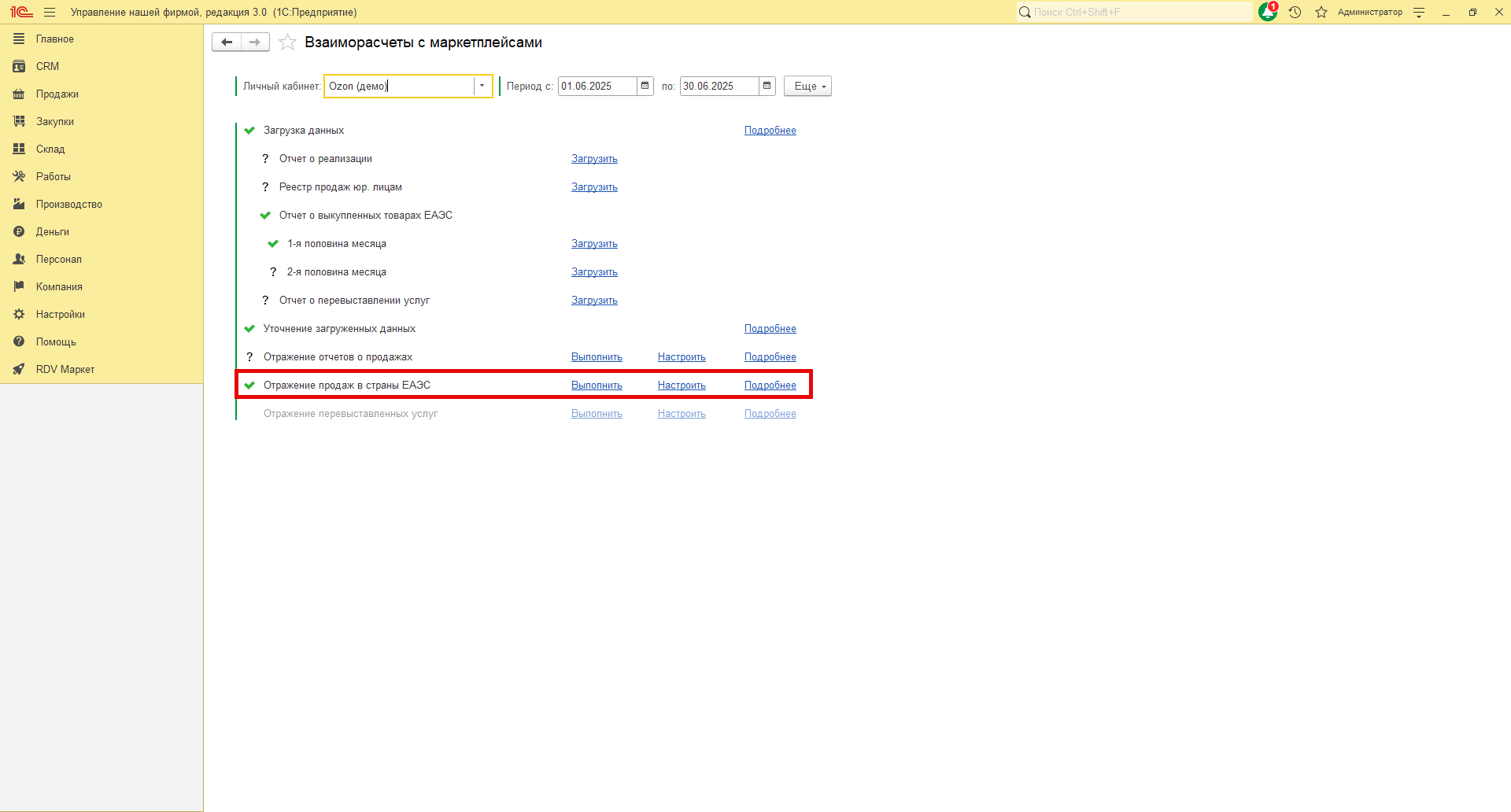Add this page to favorites star
Viewport: 1511px width, 812px height.
pos(288,42)
